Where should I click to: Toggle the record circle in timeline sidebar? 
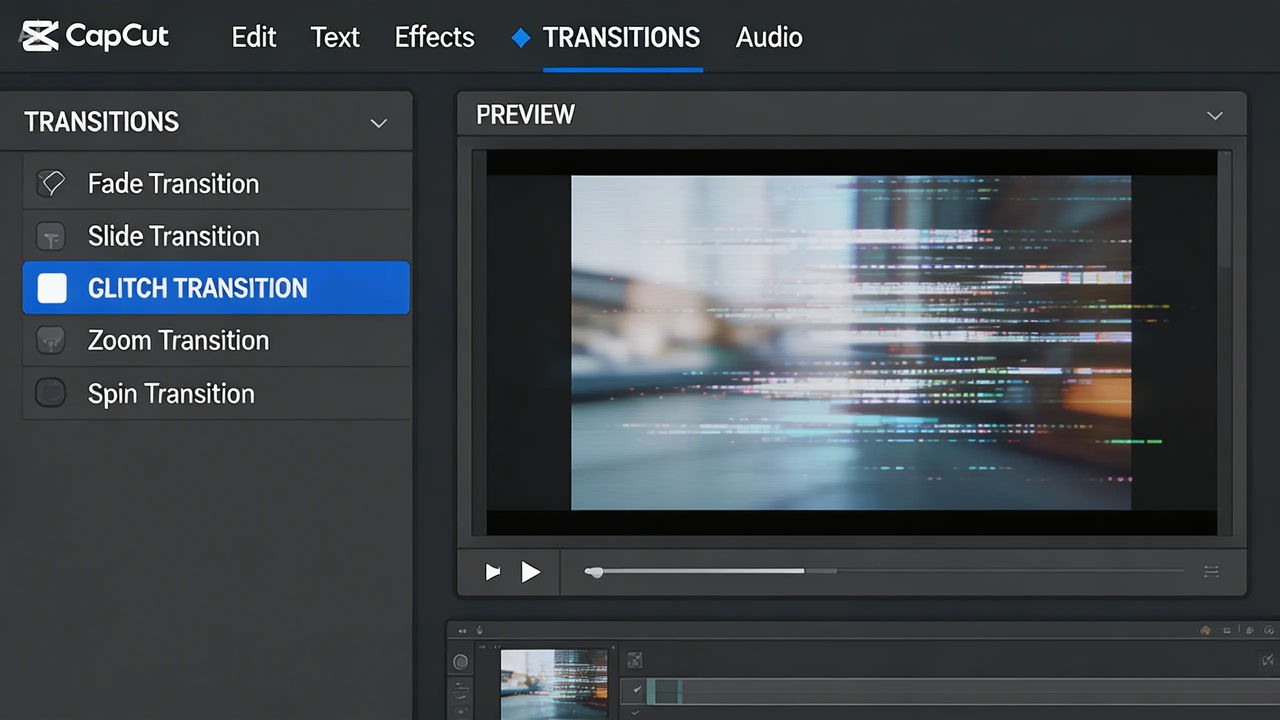460,661
